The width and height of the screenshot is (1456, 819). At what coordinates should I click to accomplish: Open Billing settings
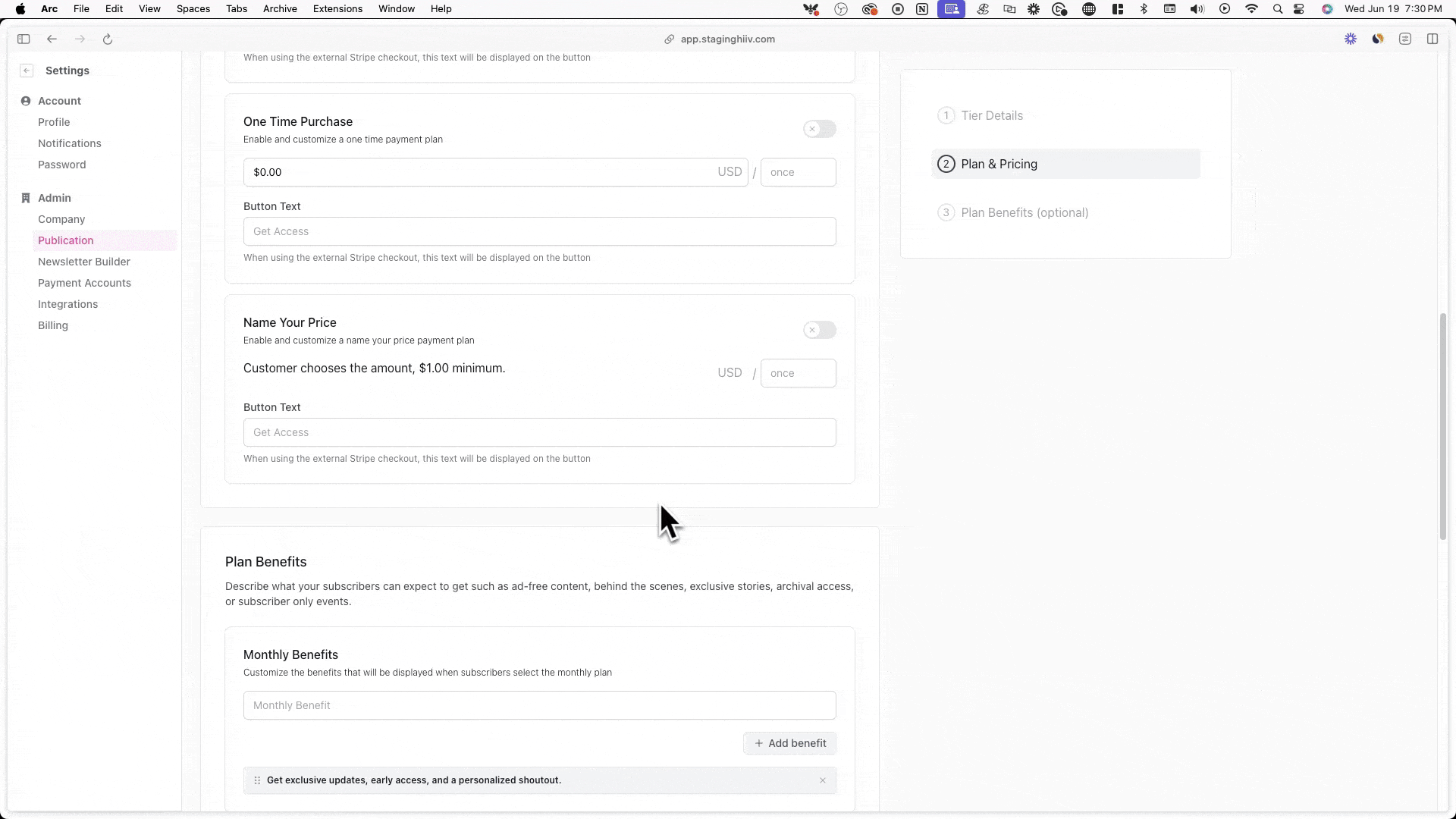(x=53, y=325)
